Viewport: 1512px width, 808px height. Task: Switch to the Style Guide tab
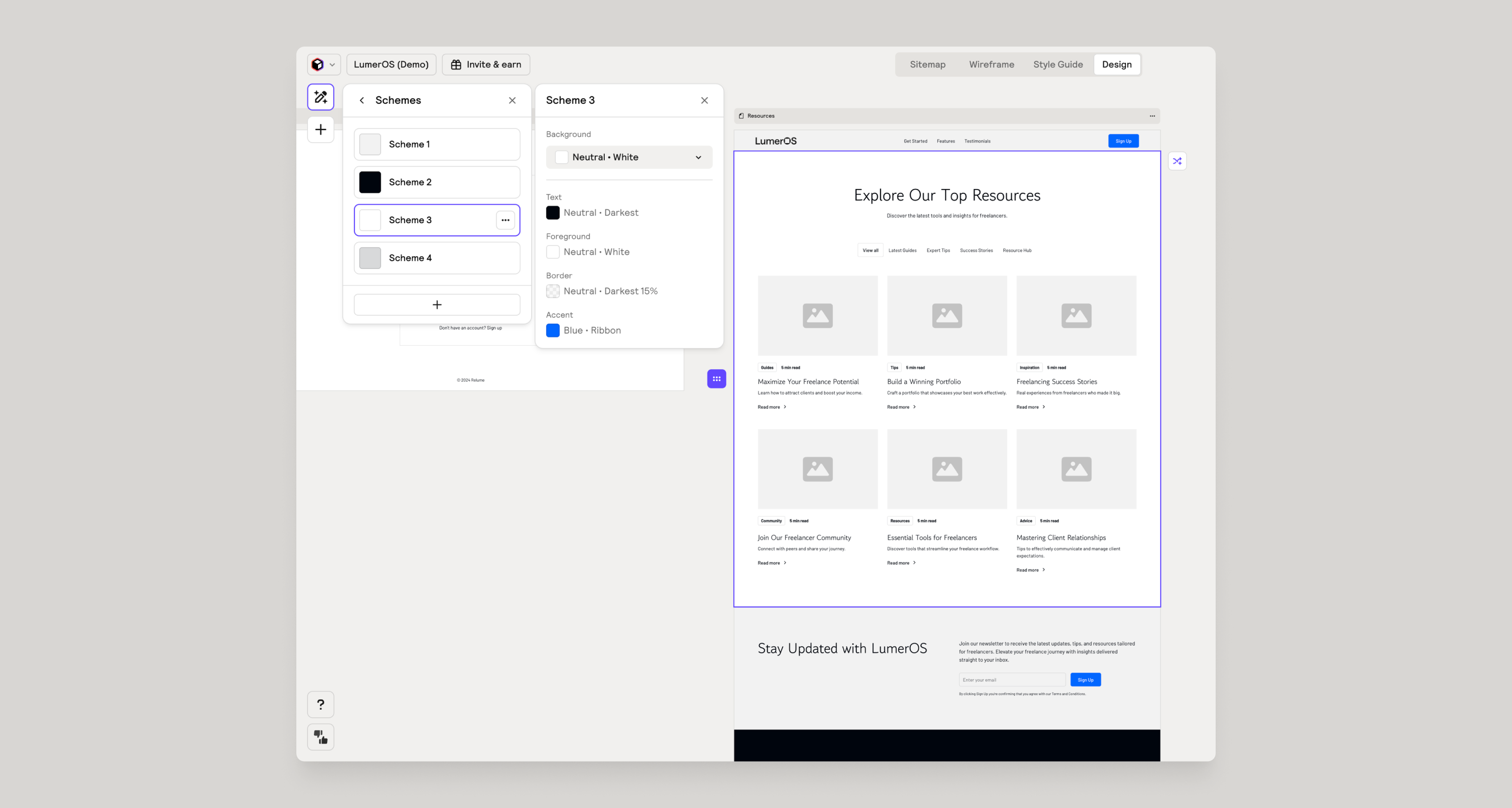[x=1058, y=64]
